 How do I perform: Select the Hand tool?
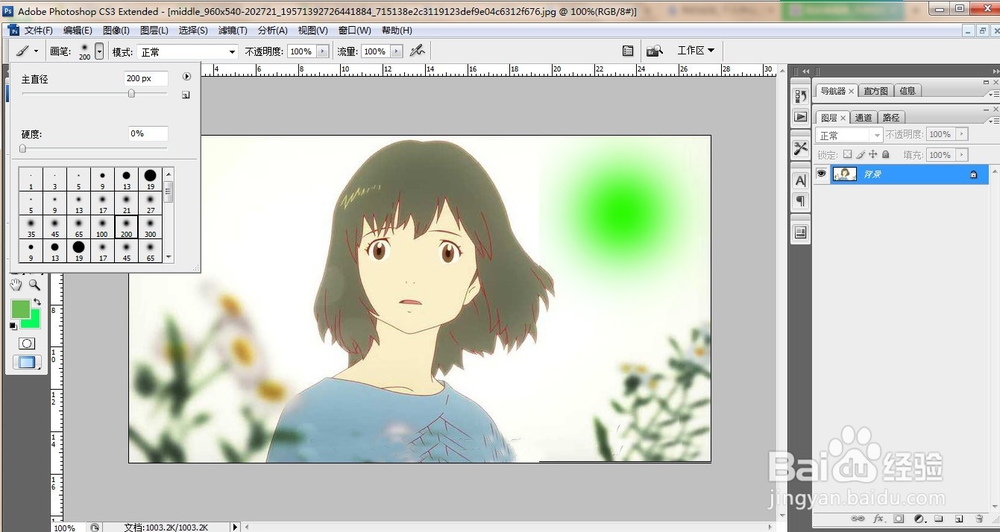point(17,285)
